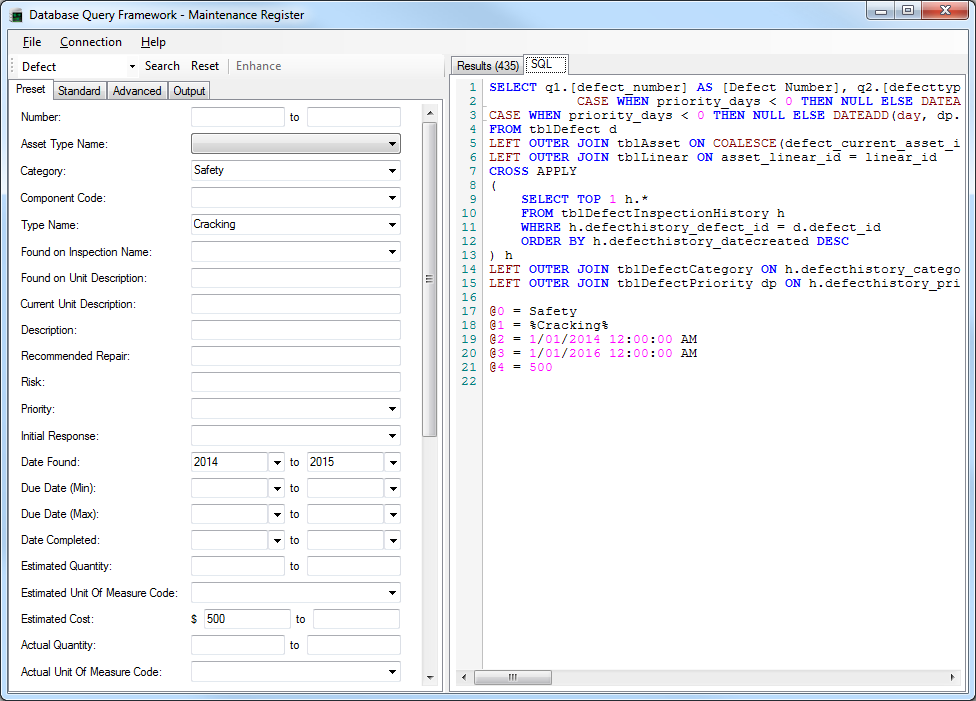Click parameter line '@0 = Safety'
This screenshot has width=976, height=701.
click(533, 311)
